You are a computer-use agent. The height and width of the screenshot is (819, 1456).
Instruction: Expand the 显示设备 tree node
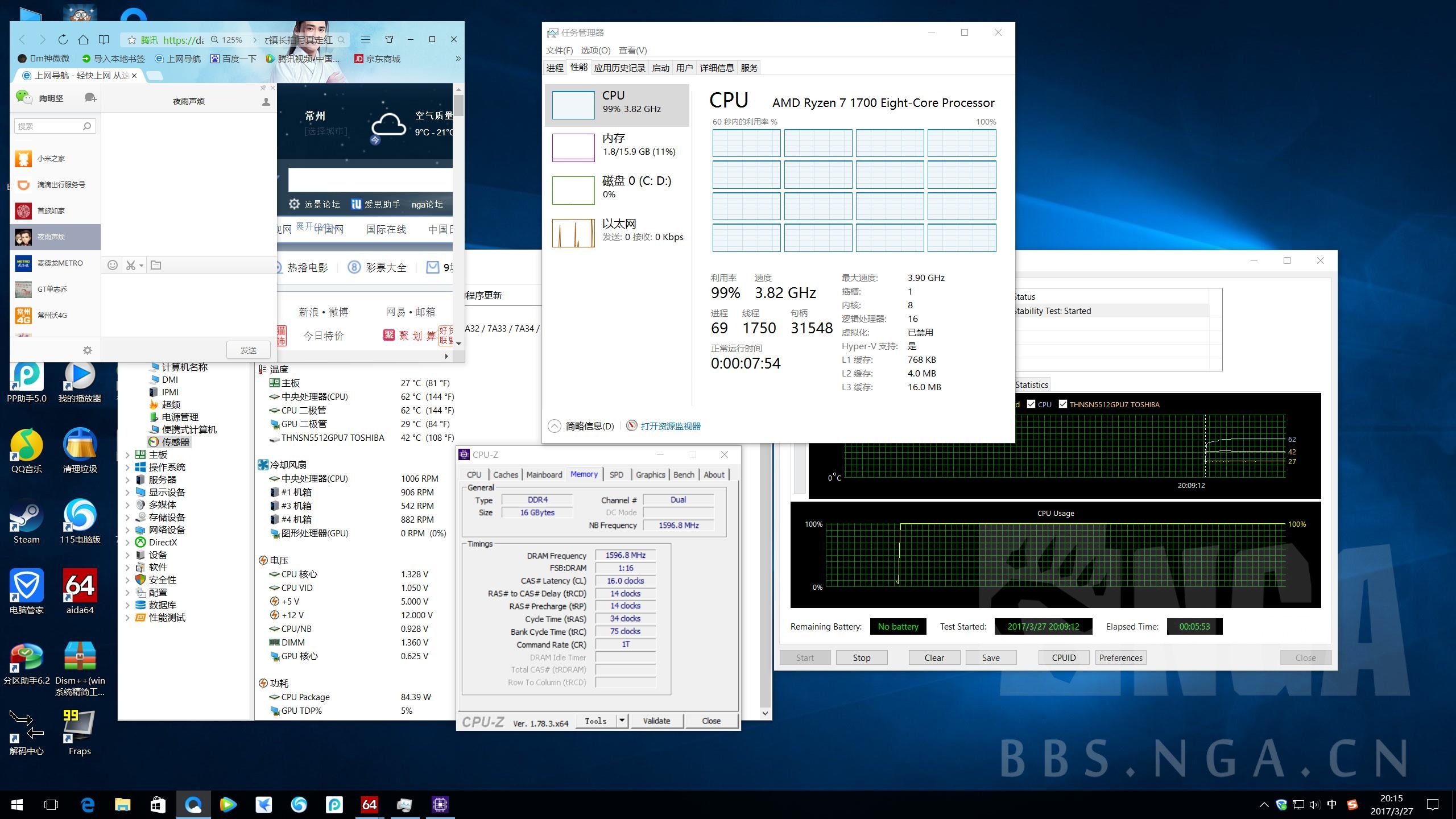click(127, 493)
